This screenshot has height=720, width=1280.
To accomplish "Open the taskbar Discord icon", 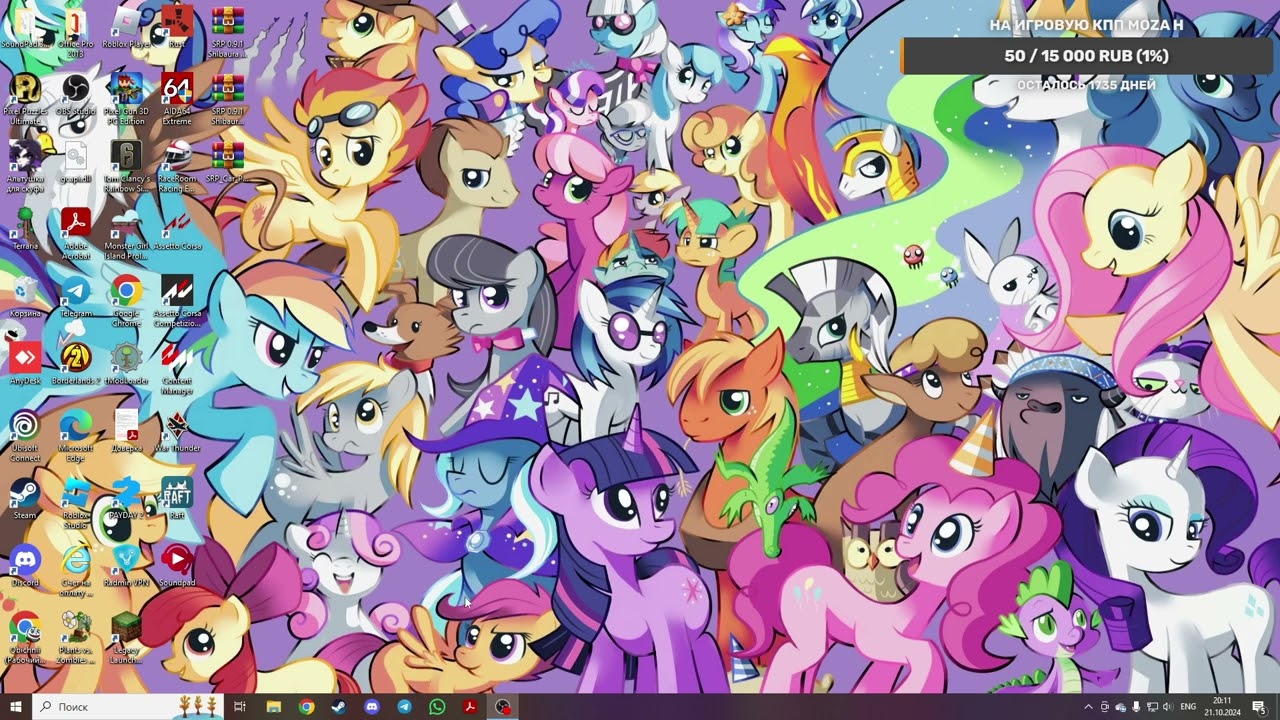I will (x=372, y=707).
